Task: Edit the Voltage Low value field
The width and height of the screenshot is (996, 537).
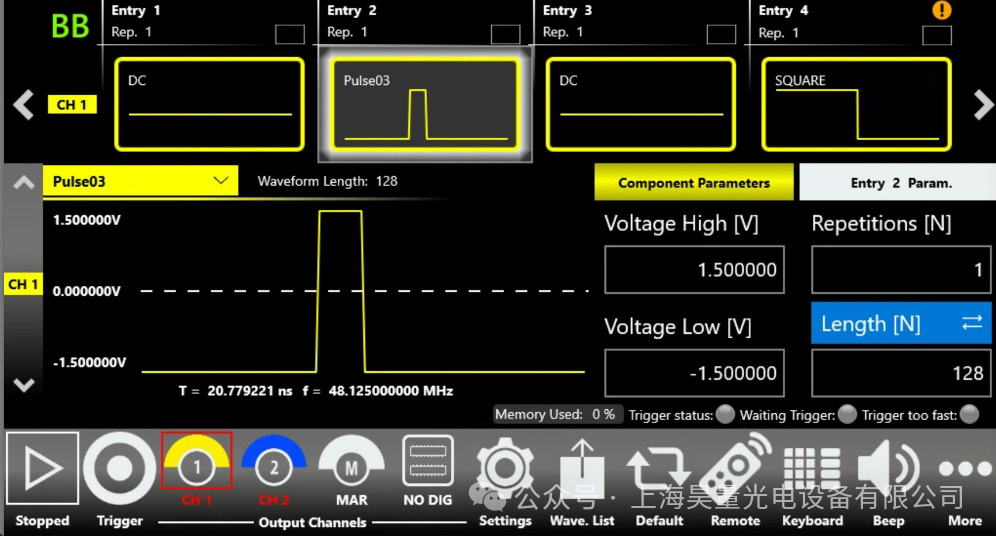Action: tap(694, 373)
